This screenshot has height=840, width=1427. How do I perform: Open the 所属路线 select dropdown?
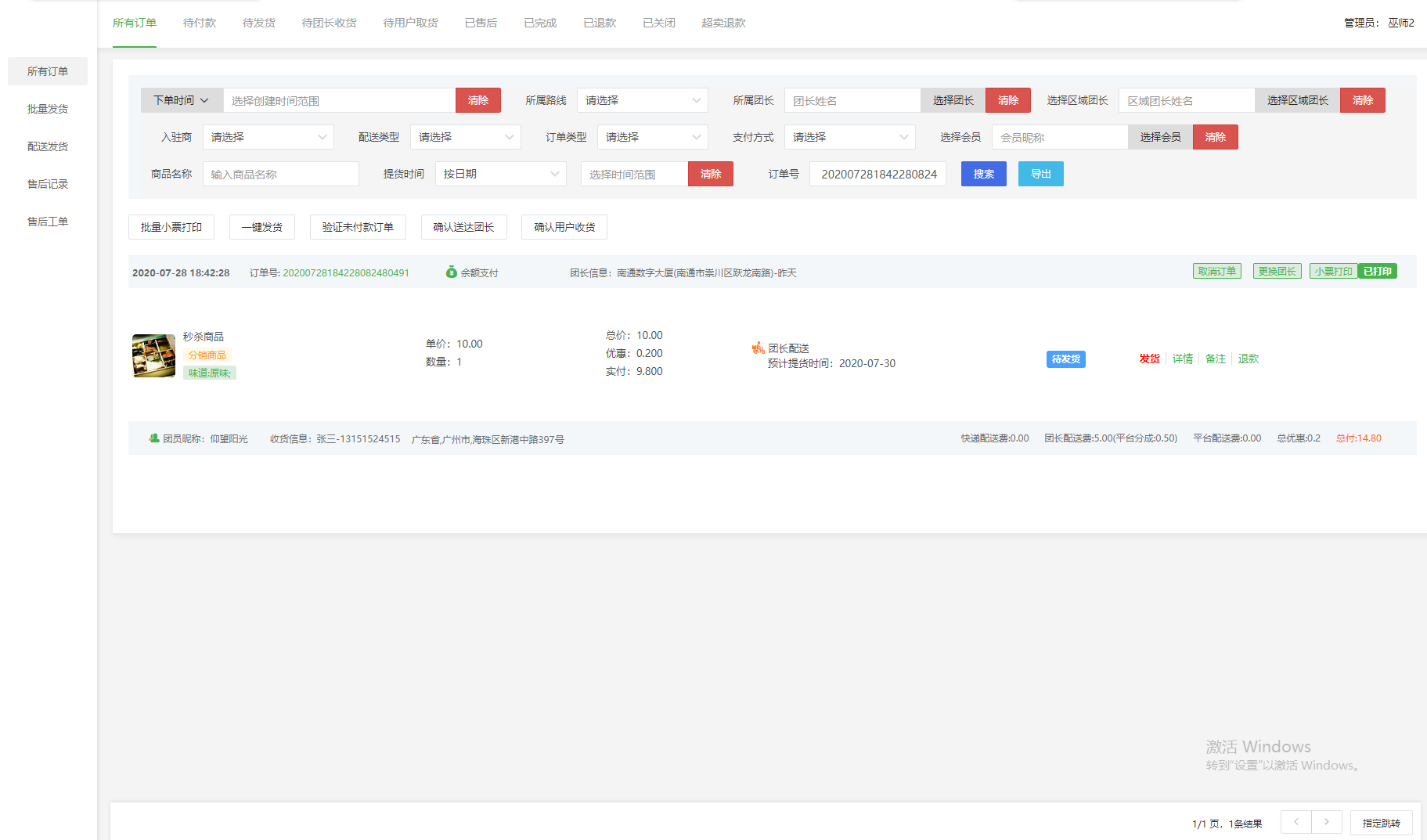[x=642, y=100]
